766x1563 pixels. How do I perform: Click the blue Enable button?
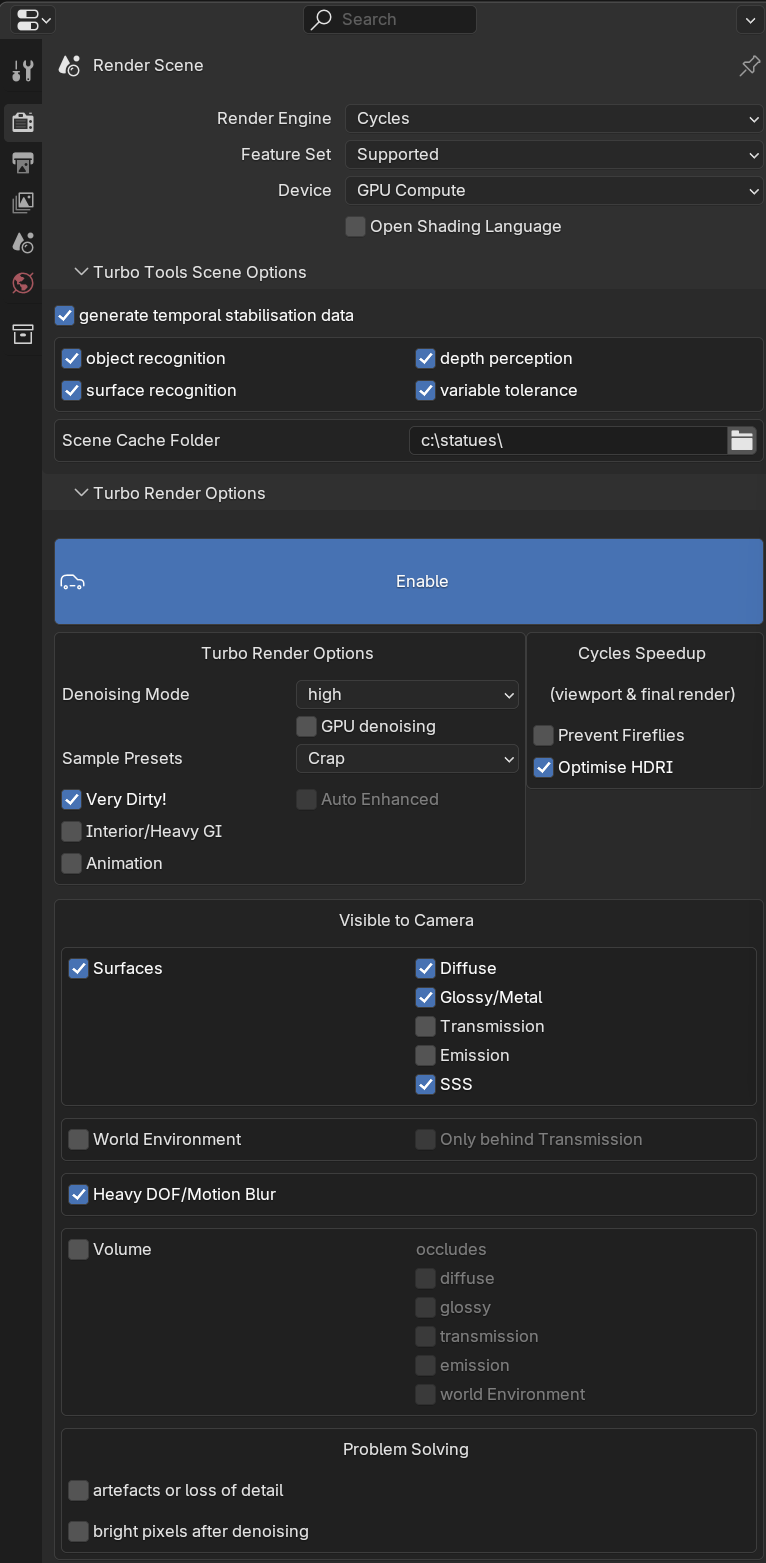[408, 581]
